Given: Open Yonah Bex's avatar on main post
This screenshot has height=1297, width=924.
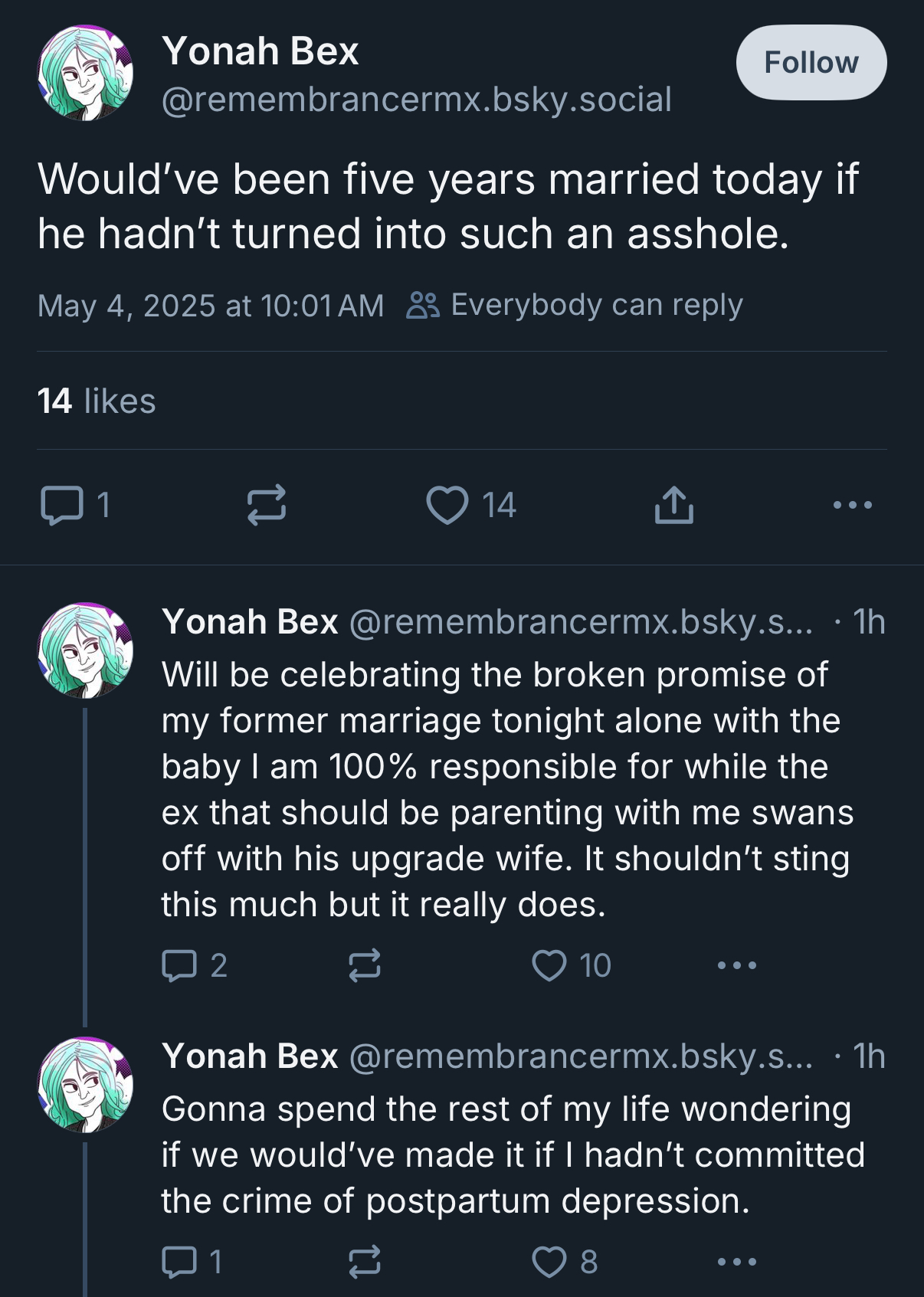Looking at the screenshot, I should click(86, 74).
